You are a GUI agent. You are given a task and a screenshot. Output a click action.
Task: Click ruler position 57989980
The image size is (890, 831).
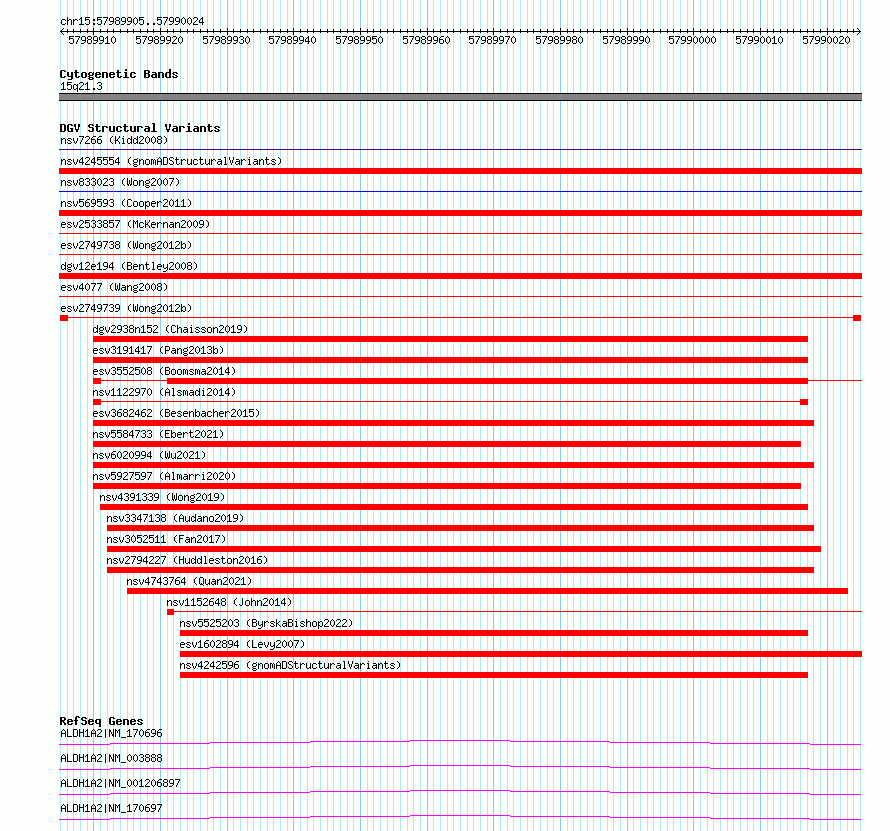coord(559,40)
